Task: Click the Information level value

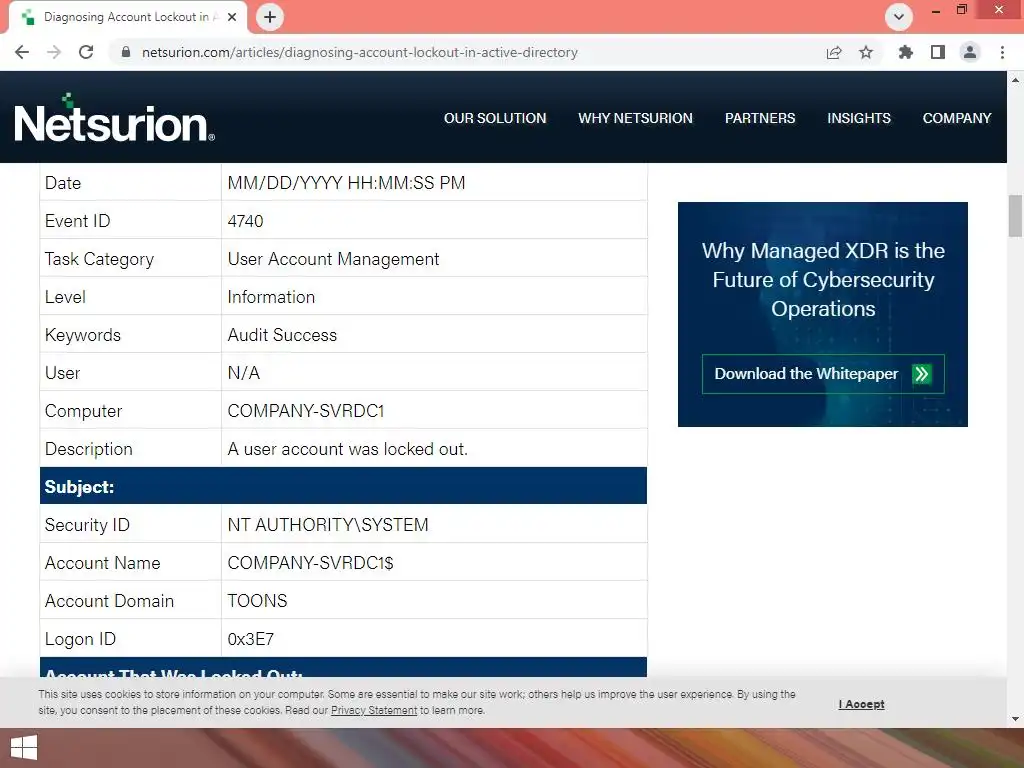Action: [x=271, y=297]
